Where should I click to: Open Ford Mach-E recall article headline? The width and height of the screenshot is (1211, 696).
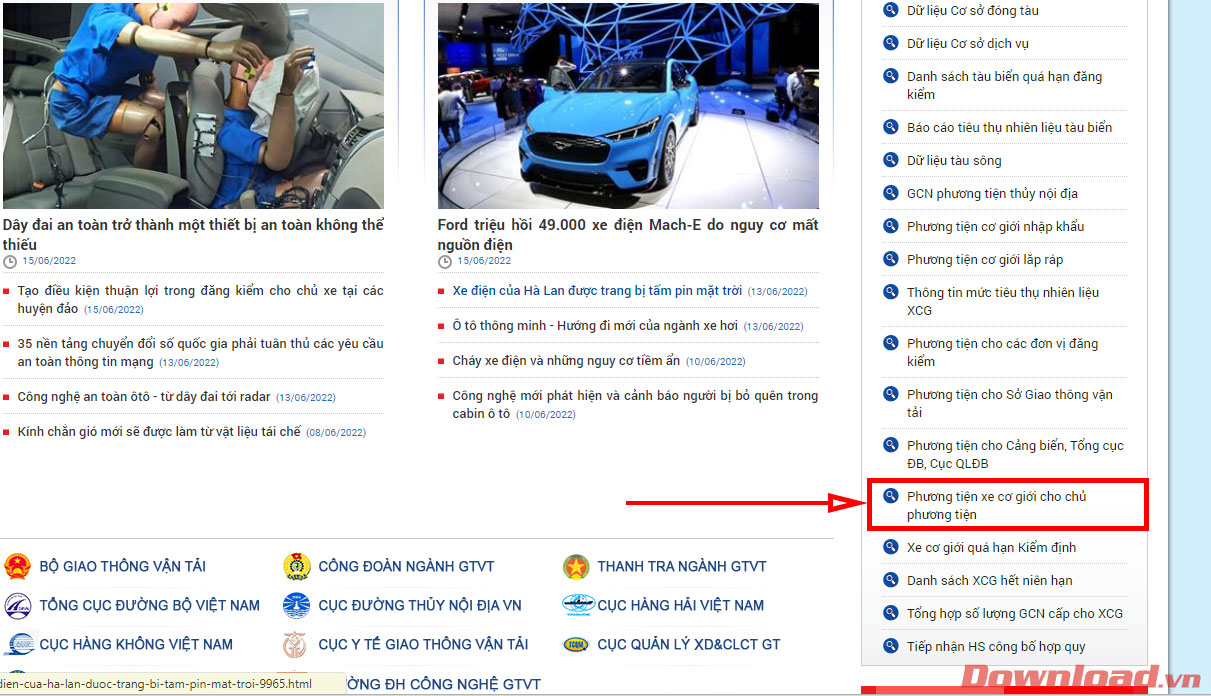pyautogui.click(x=627, y=234)
